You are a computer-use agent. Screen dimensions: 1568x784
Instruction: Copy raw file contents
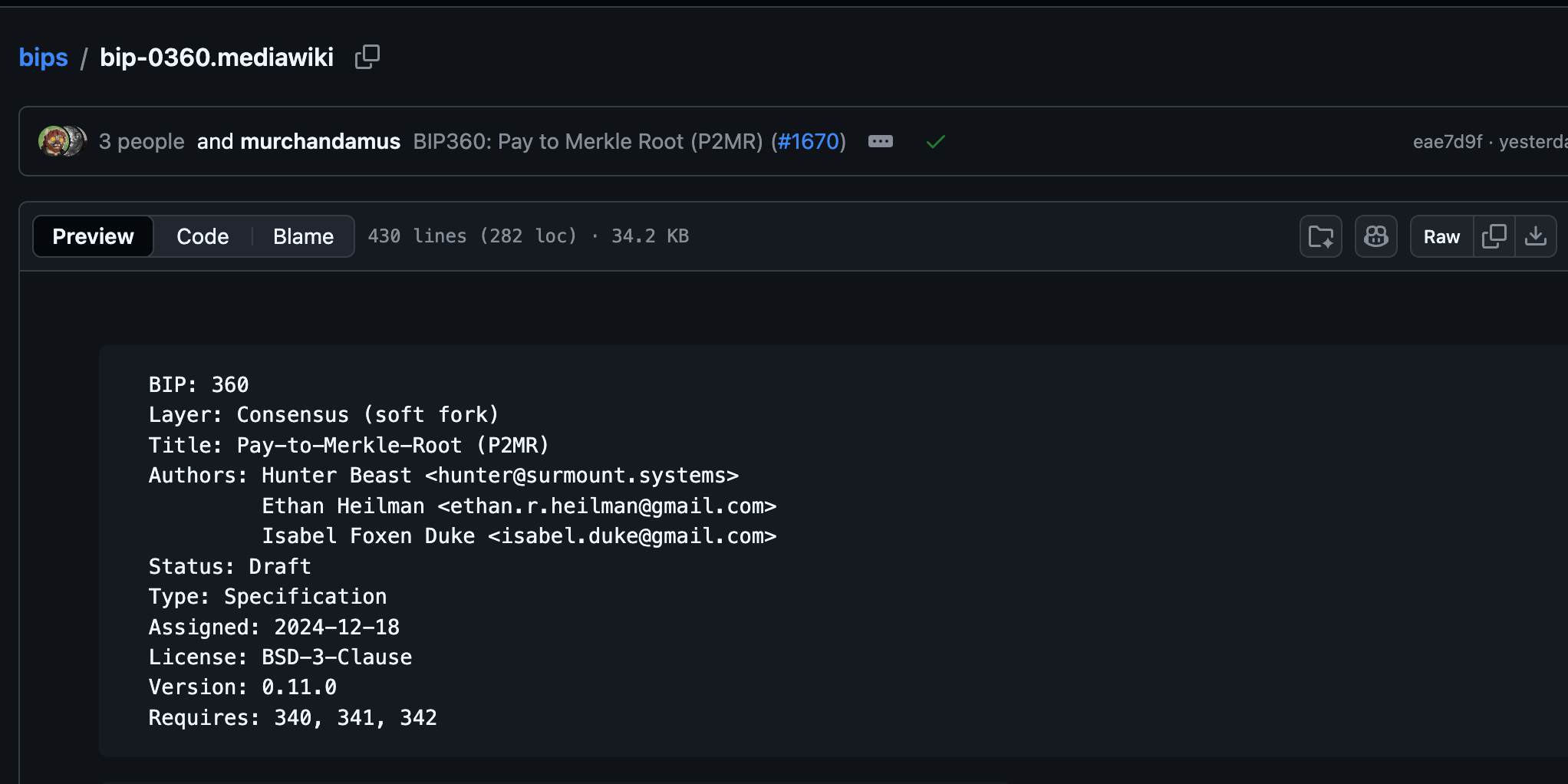[x=1494, y=236]
